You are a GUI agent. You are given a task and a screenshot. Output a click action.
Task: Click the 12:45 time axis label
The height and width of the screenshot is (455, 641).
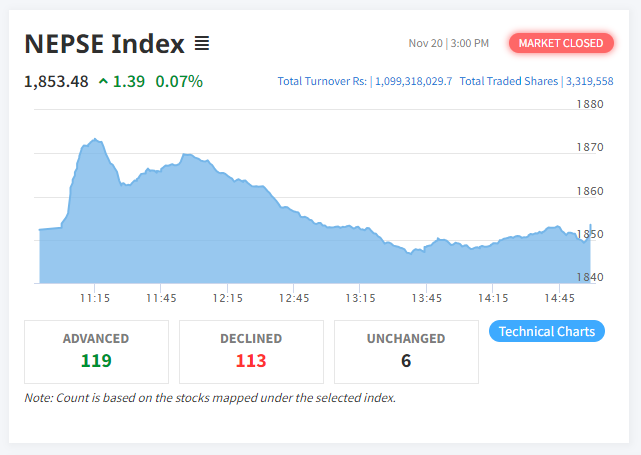[x=294, y=298]
